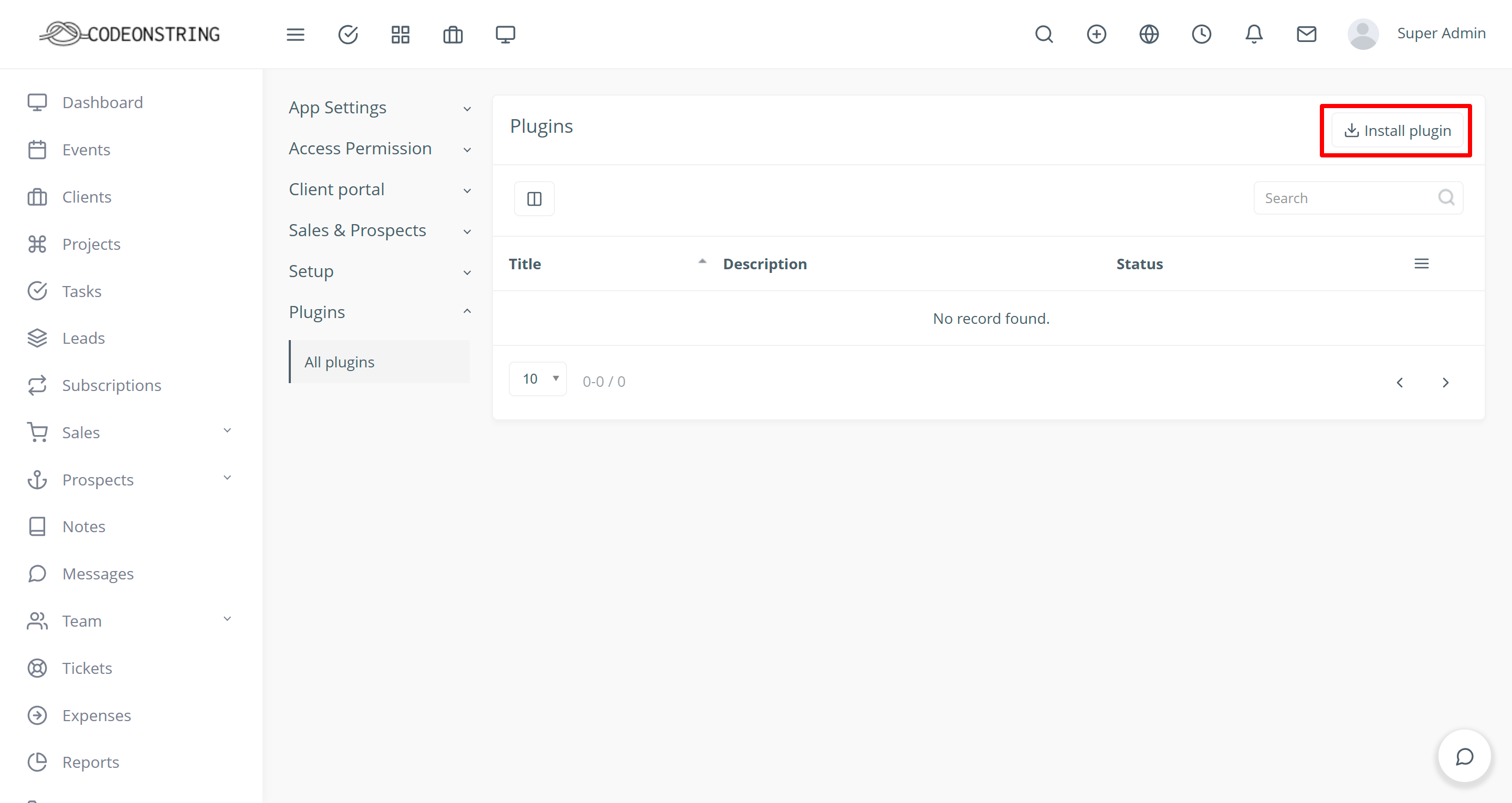Click the table options menu icon beside Status
This screenshot has width=1512, height=803.
(x=1422, y=264)
